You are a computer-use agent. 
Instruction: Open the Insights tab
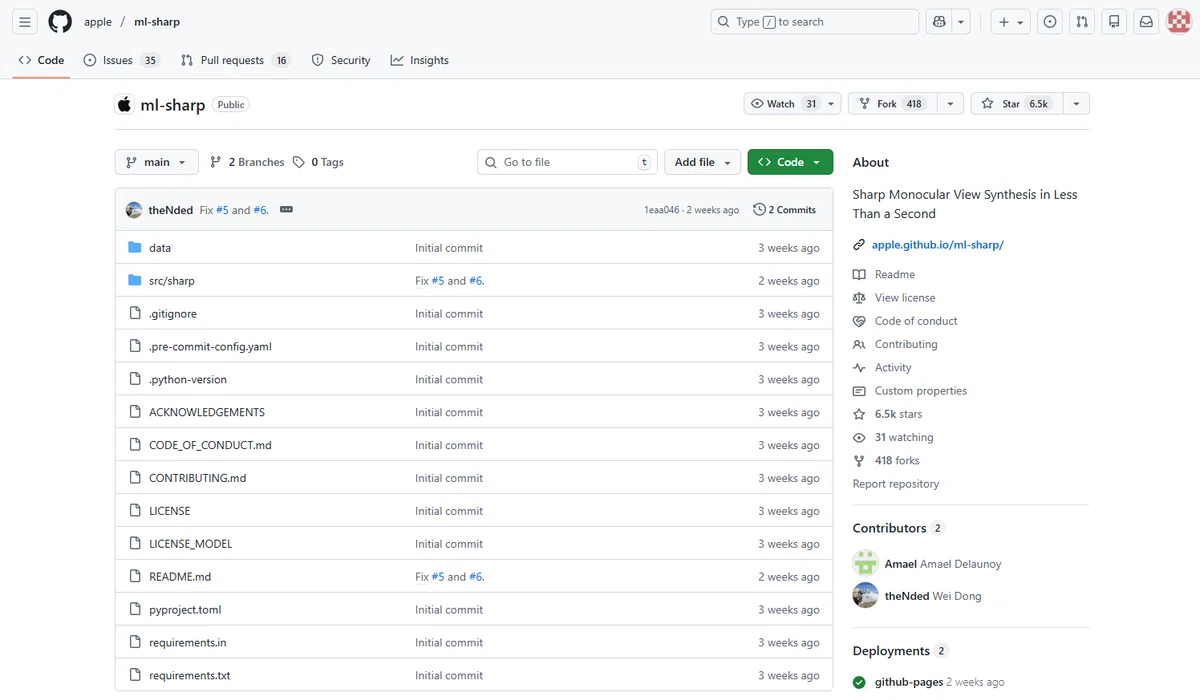(420, 60)
